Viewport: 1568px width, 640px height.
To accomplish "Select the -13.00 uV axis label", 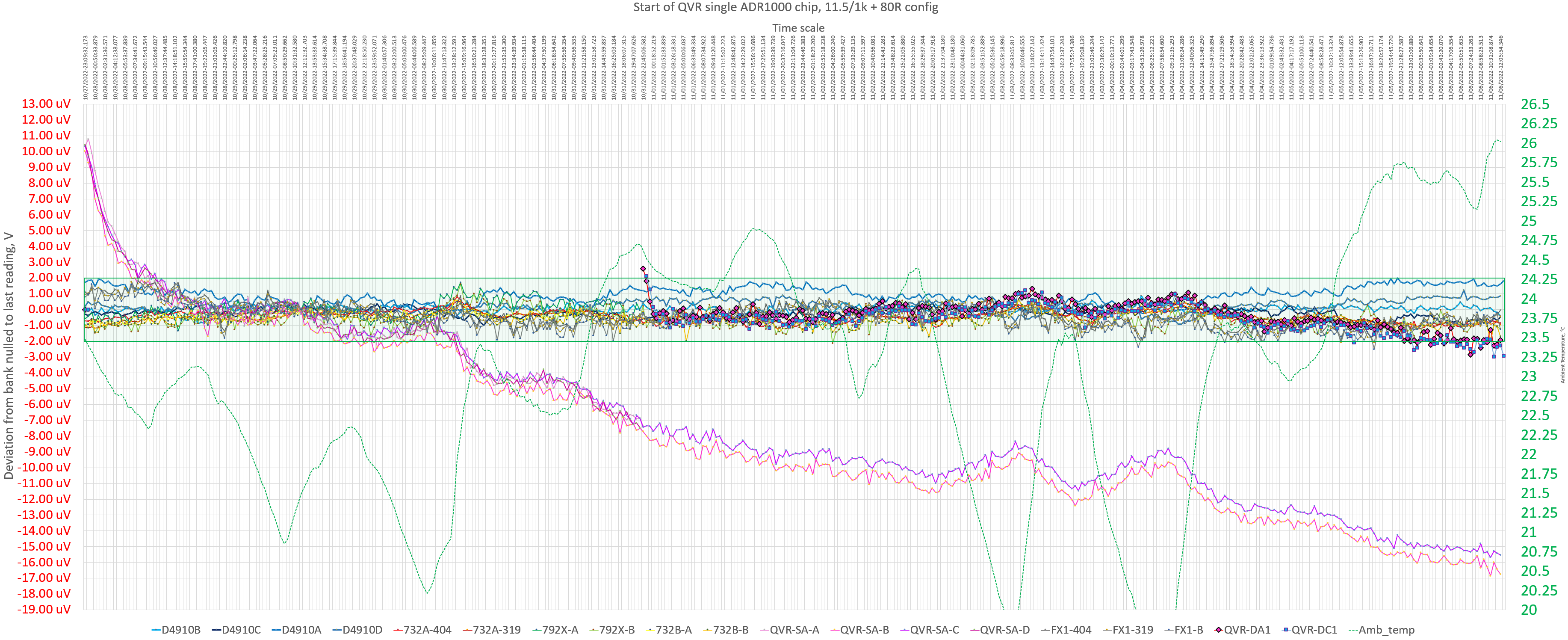I will 44,515.
